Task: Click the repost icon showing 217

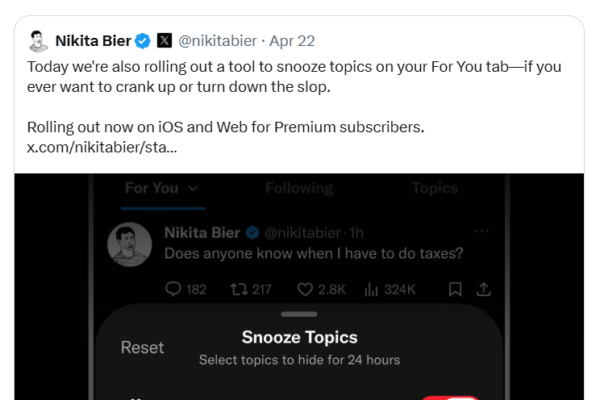Action: click(239, 289)
